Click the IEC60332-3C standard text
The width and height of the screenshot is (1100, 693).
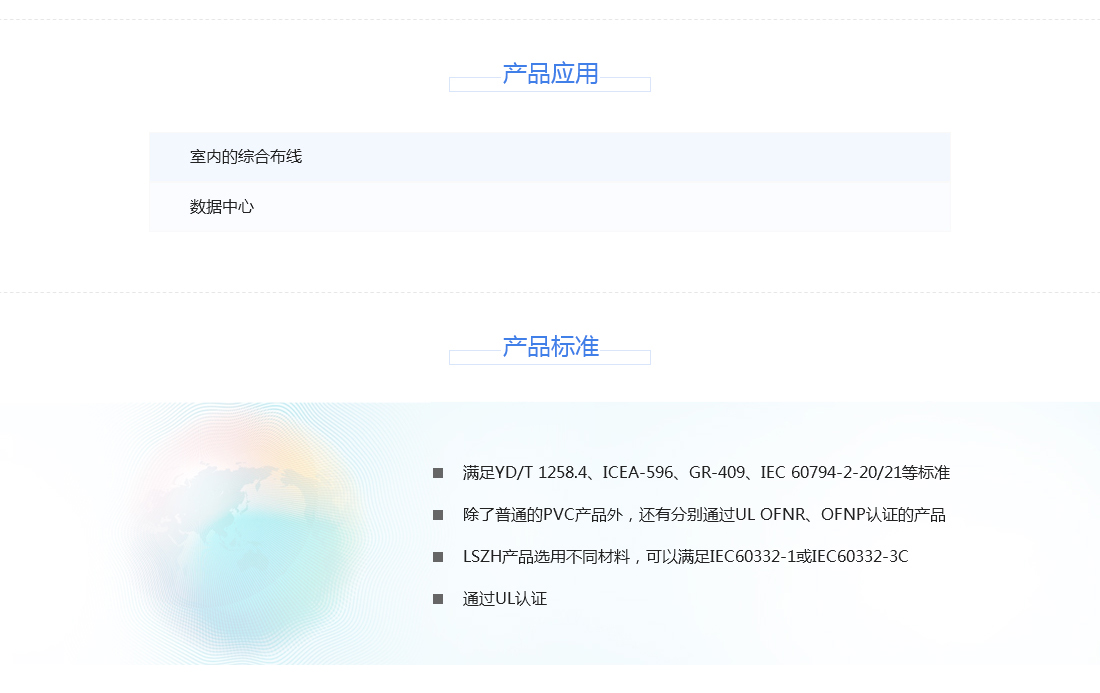click(x=860, y=557)
